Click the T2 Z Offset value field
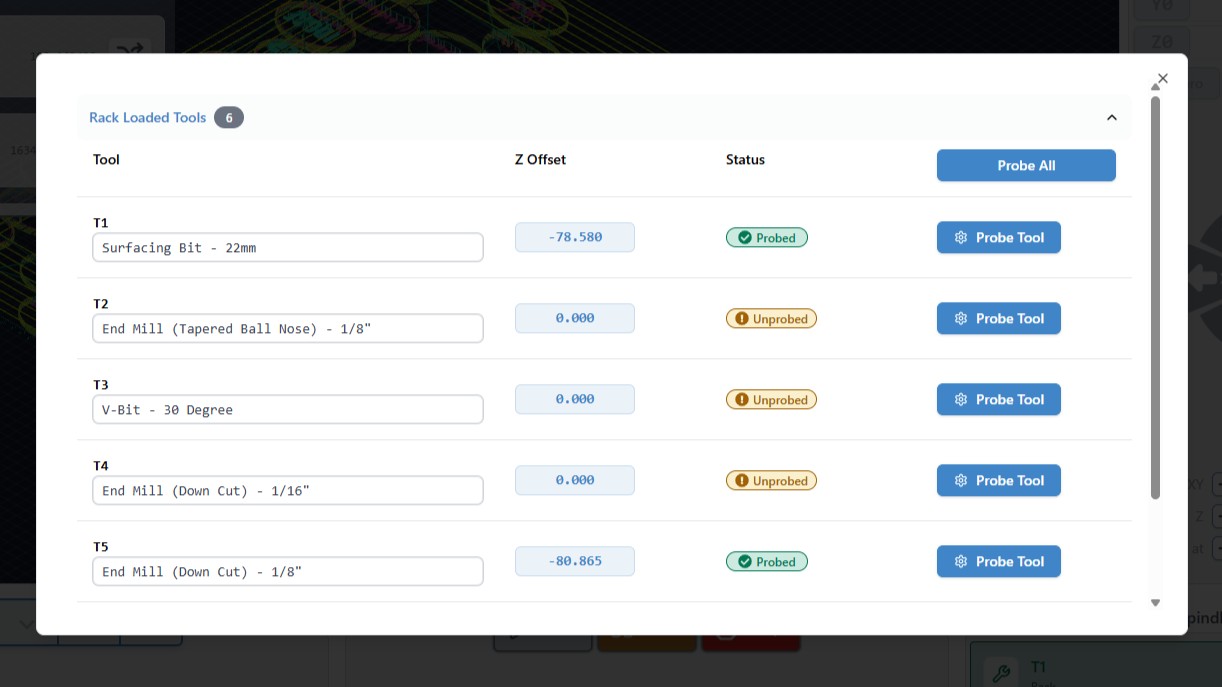This screenshot has height=687, width=1222. 575,319
